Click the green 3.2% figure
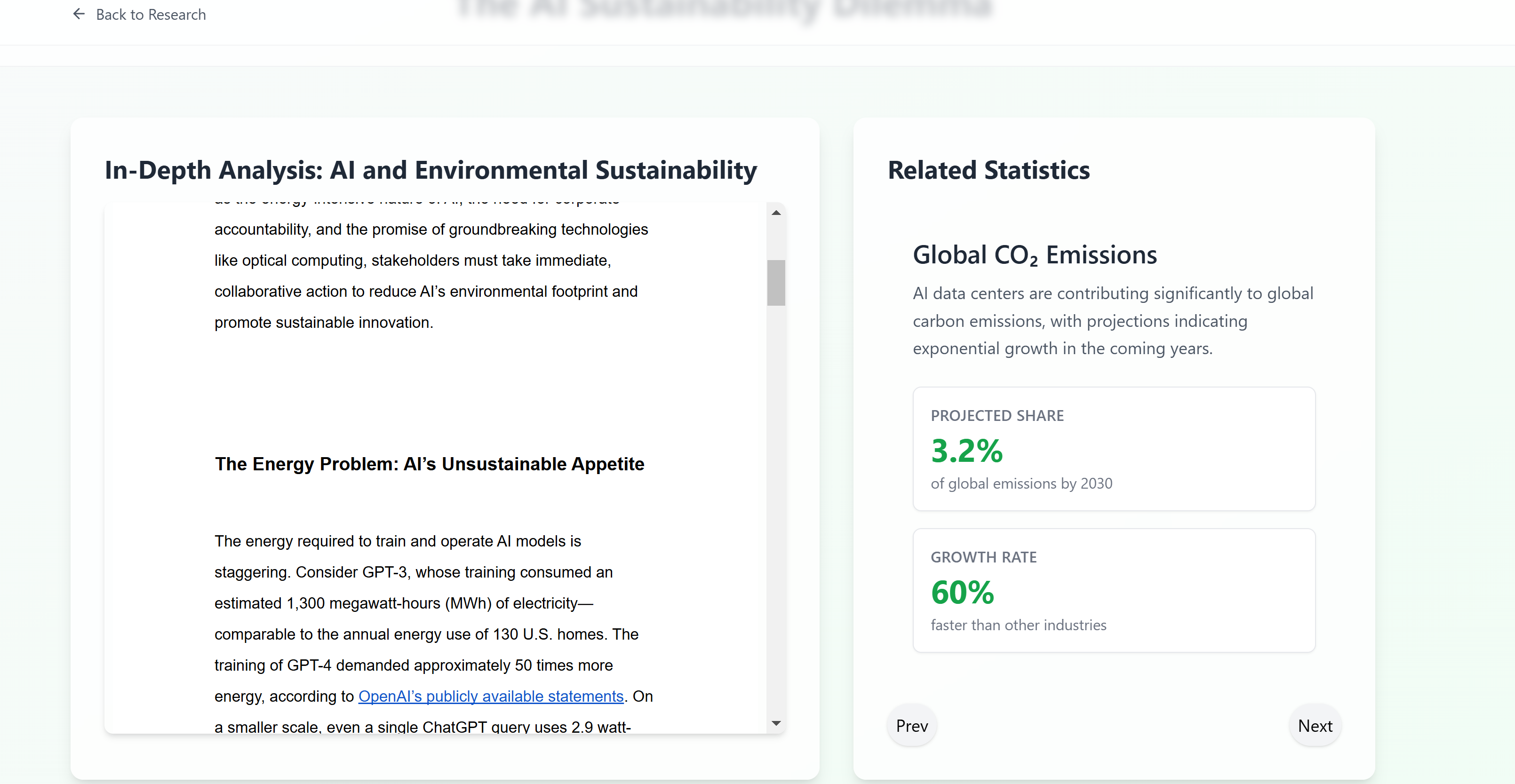 coord(966,451)
